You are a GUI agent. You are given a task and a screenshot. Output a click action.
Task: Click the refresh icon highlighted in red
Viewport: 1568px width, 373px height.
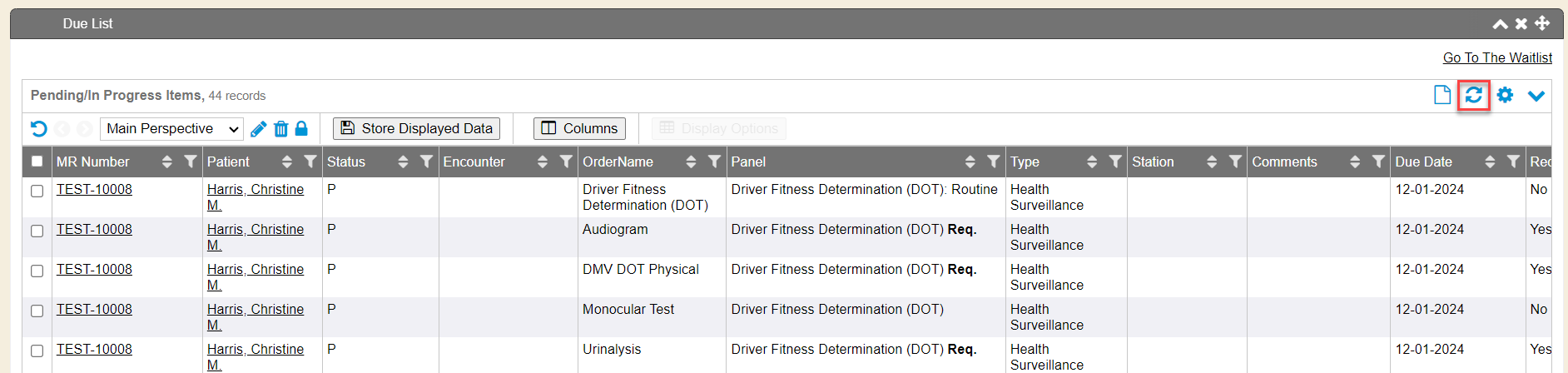coord(1473,95)
